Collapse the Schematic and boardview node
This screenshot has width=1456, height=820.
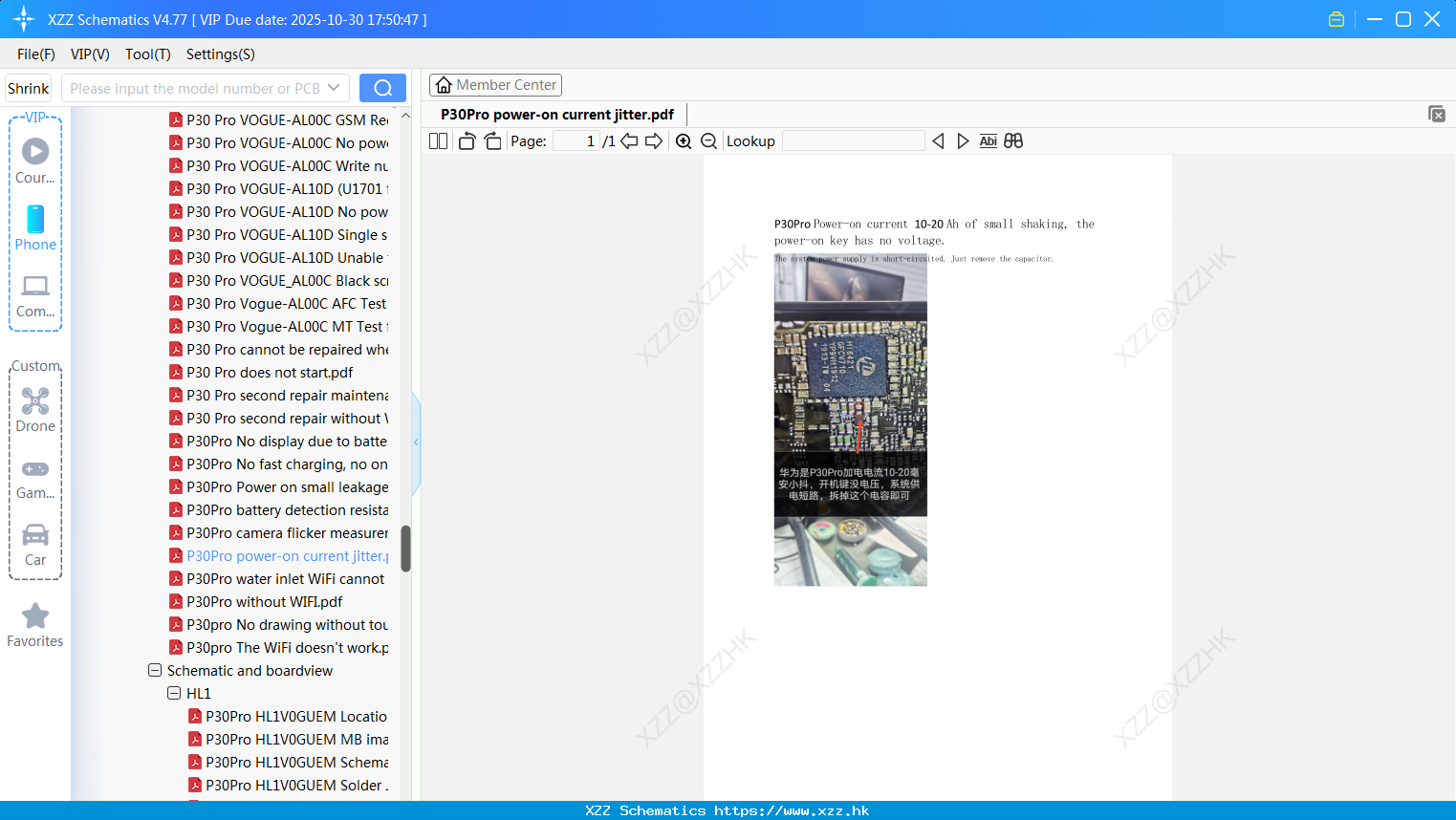click(x=155, y=670)
